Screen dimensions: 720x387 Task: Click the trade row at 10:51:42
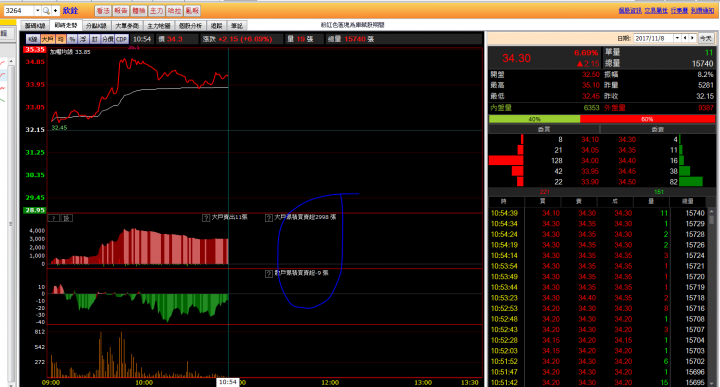point(598,382)
